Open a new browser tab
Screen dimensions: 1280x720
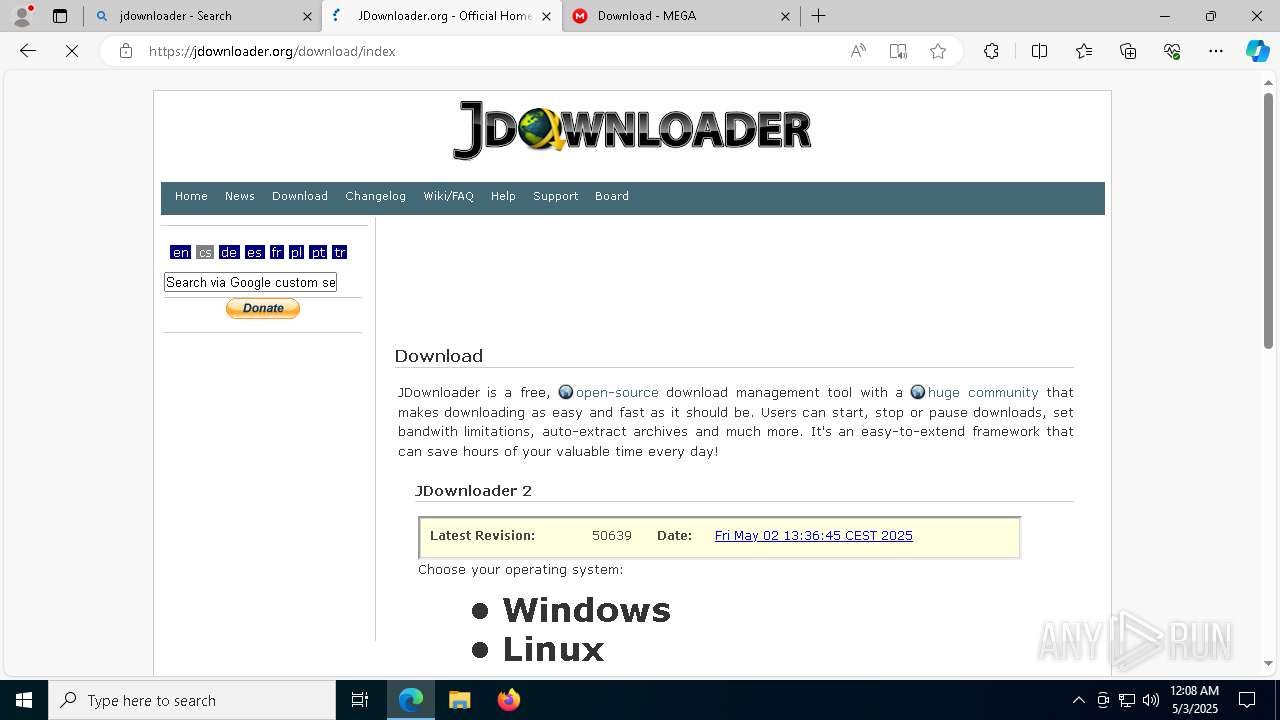[x=819, y=16]
